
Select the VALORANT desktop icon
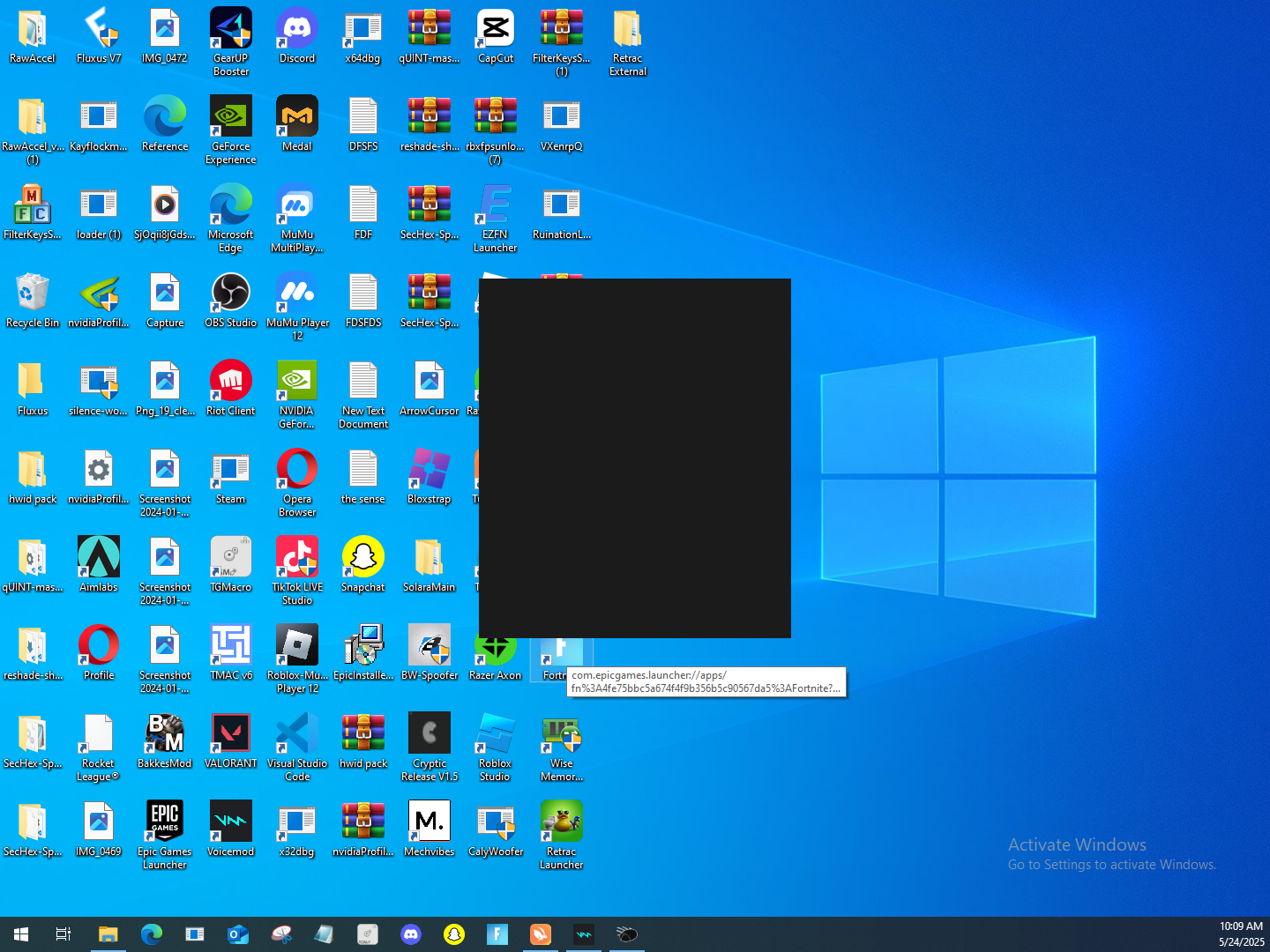(x=231, y=734)
